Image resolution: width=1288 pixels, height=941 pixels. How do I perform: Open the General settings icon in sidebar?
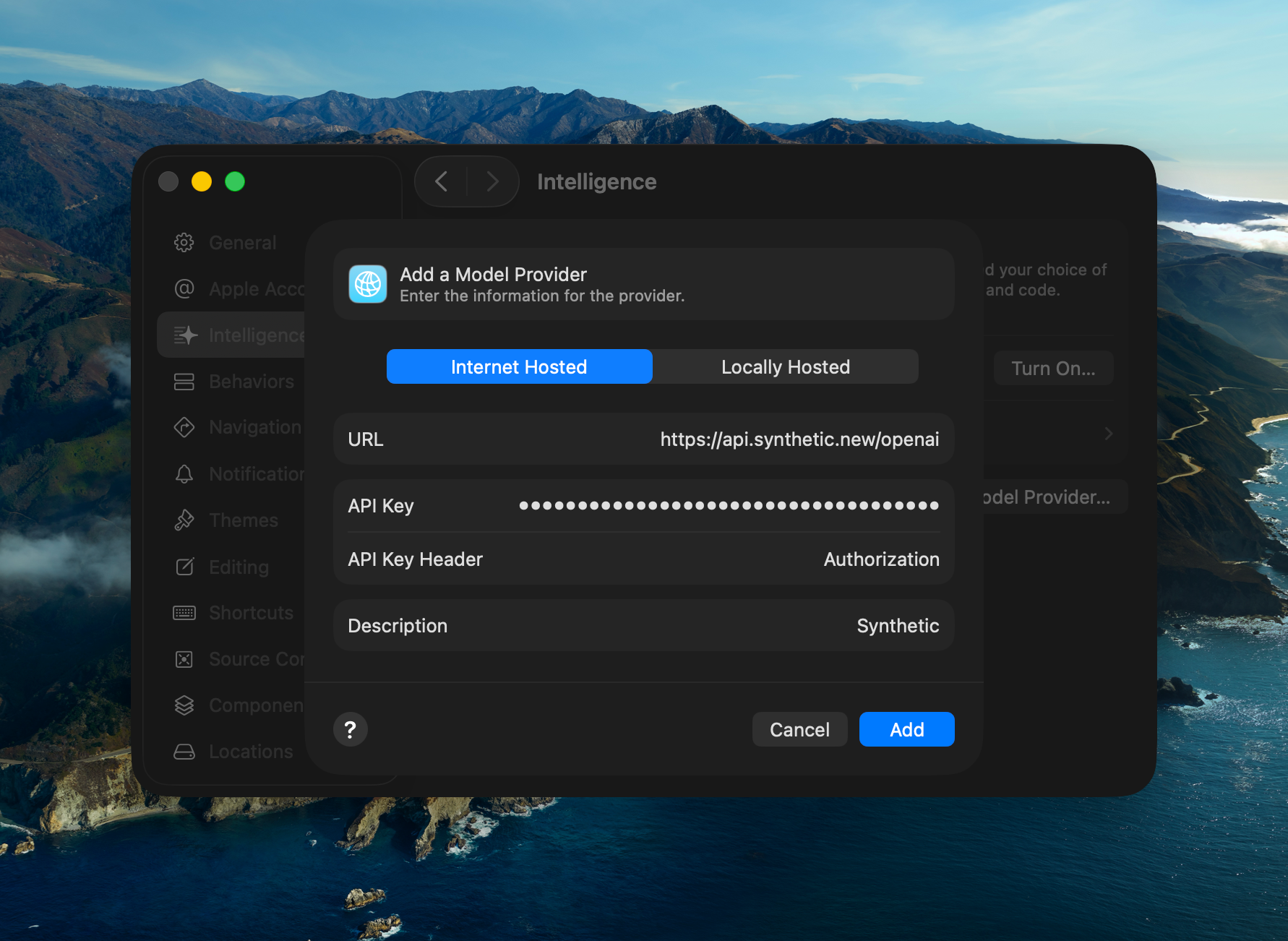coord(184,242)
